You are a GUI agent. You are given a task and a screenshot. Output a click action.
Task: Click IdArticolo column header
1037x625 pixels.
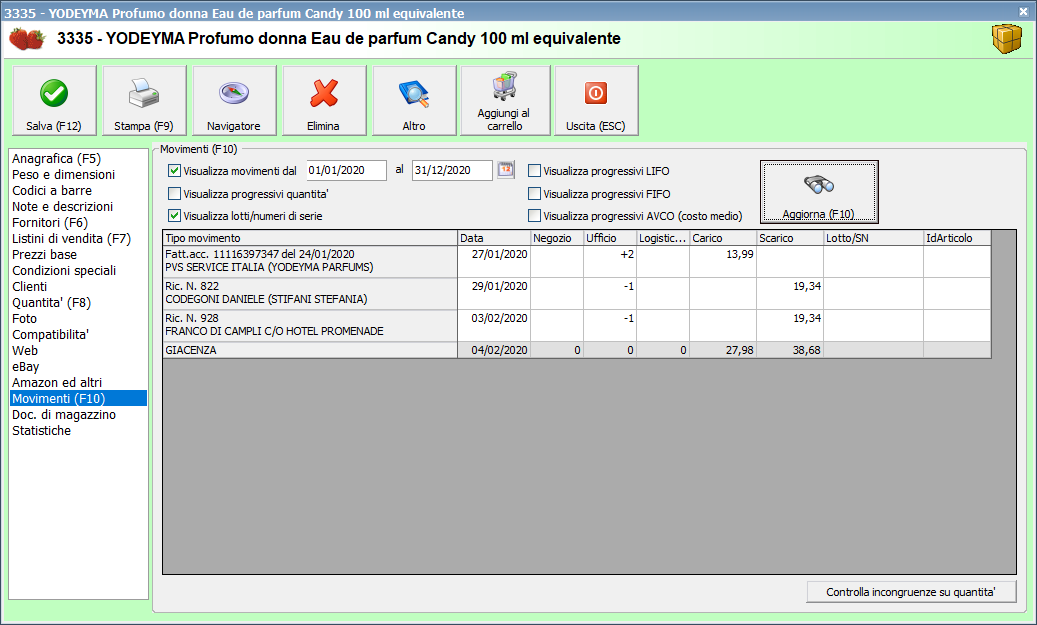click(957, 238)
